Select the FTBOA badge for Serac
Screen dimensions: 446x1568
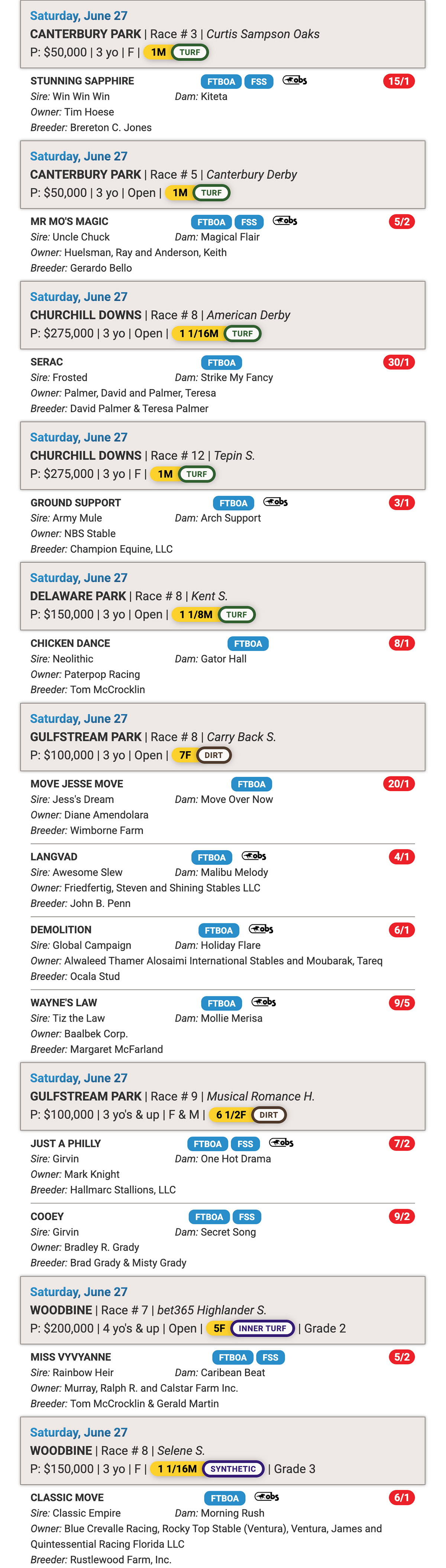click(x=222, y=363)
